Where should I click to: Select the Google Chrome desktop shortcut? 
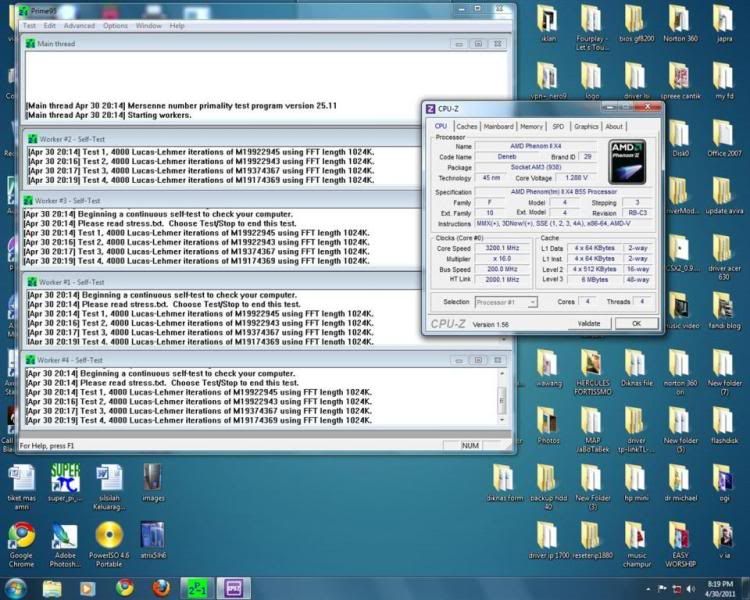pos(22,544)
